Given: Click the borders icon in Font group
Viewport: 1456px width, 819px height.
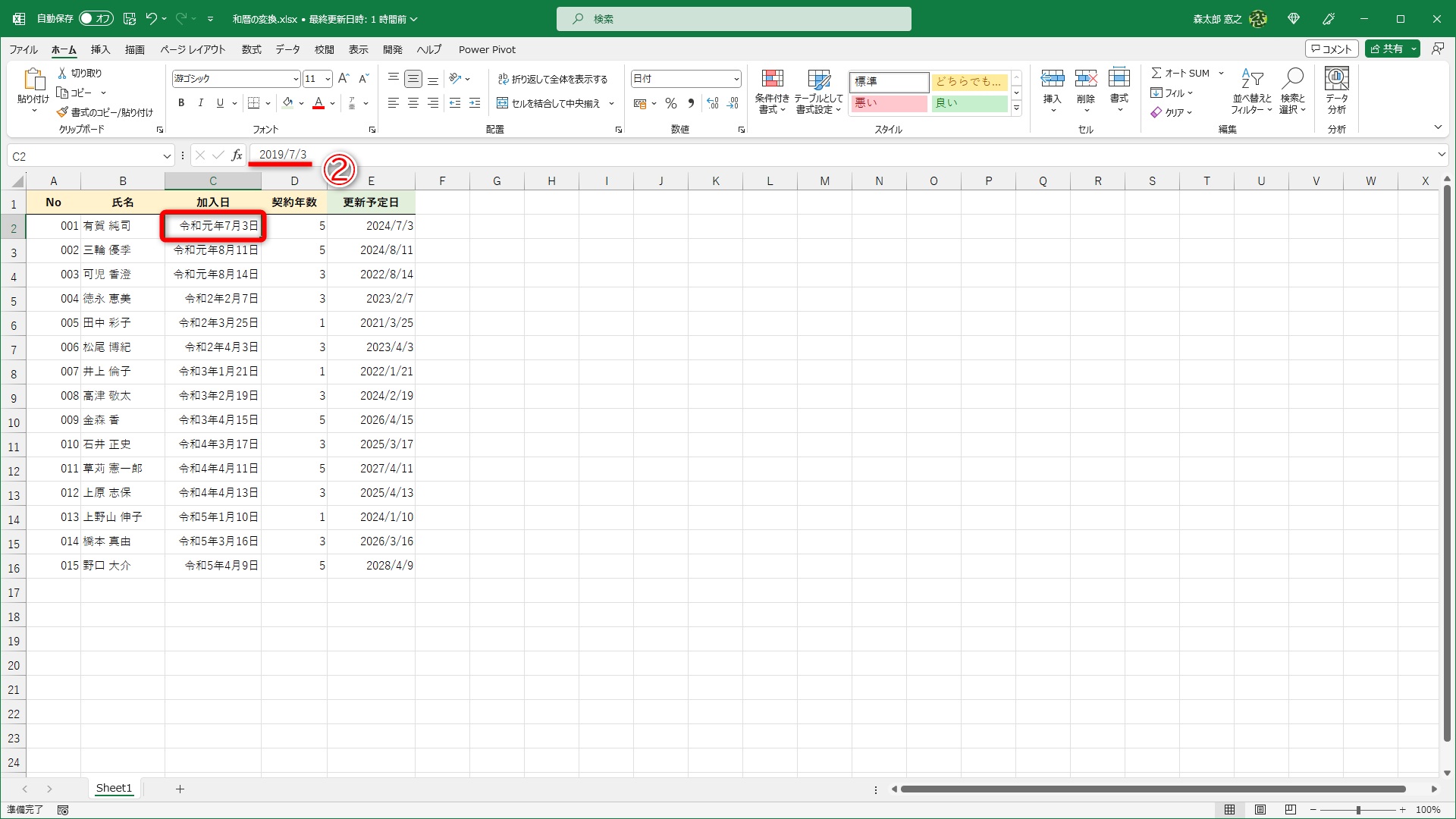Looking at the screenshot, I should [x=254, y=103].
